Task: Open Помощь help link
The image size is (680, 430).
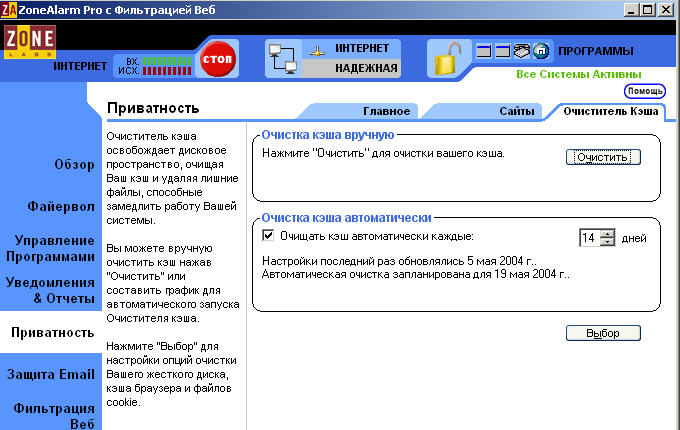Action: coord(645,91)
